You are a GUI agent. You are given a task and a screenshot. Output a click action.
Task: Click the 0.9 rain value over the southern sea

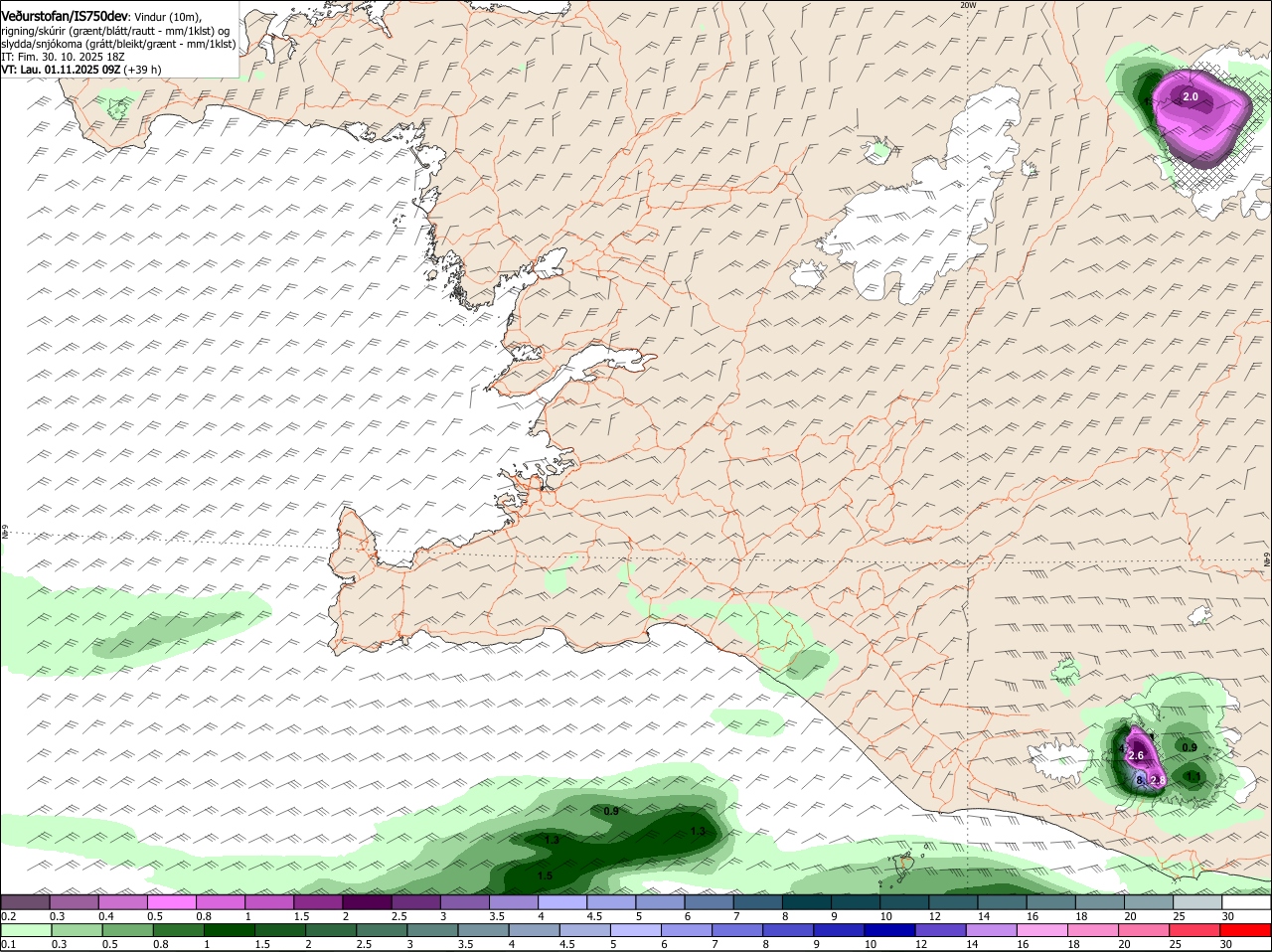pyautogui.click(x=611, y=811)
